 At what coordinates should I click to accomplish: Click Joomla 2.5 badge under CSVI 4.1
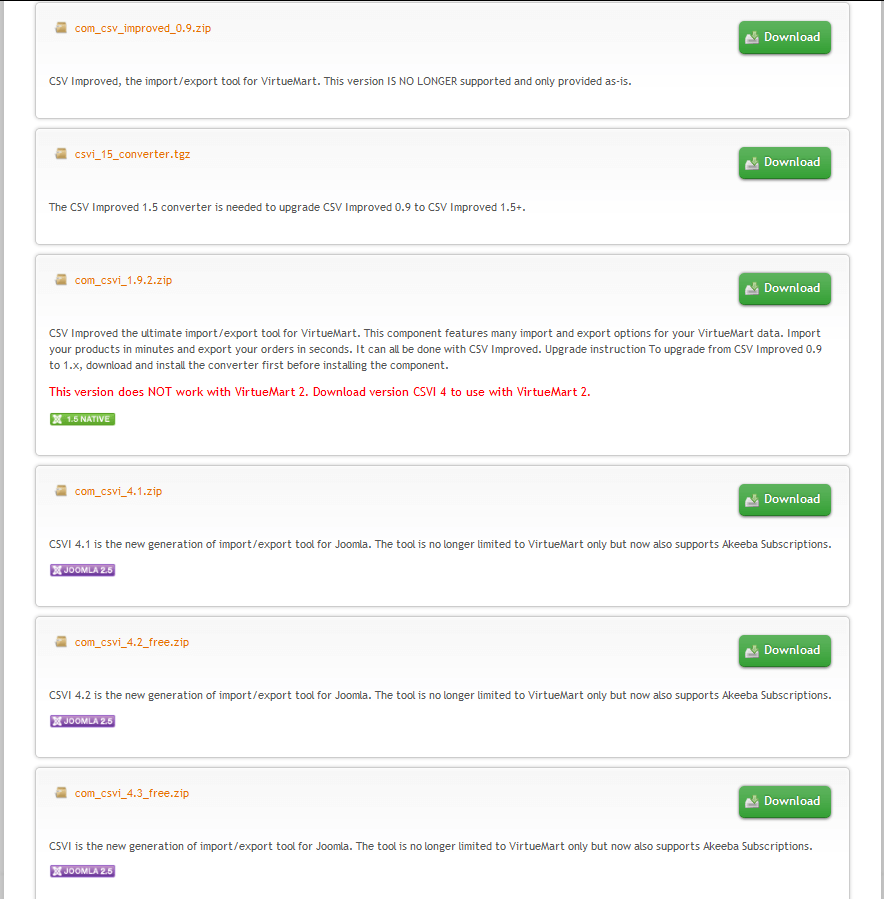click(83, 570)
